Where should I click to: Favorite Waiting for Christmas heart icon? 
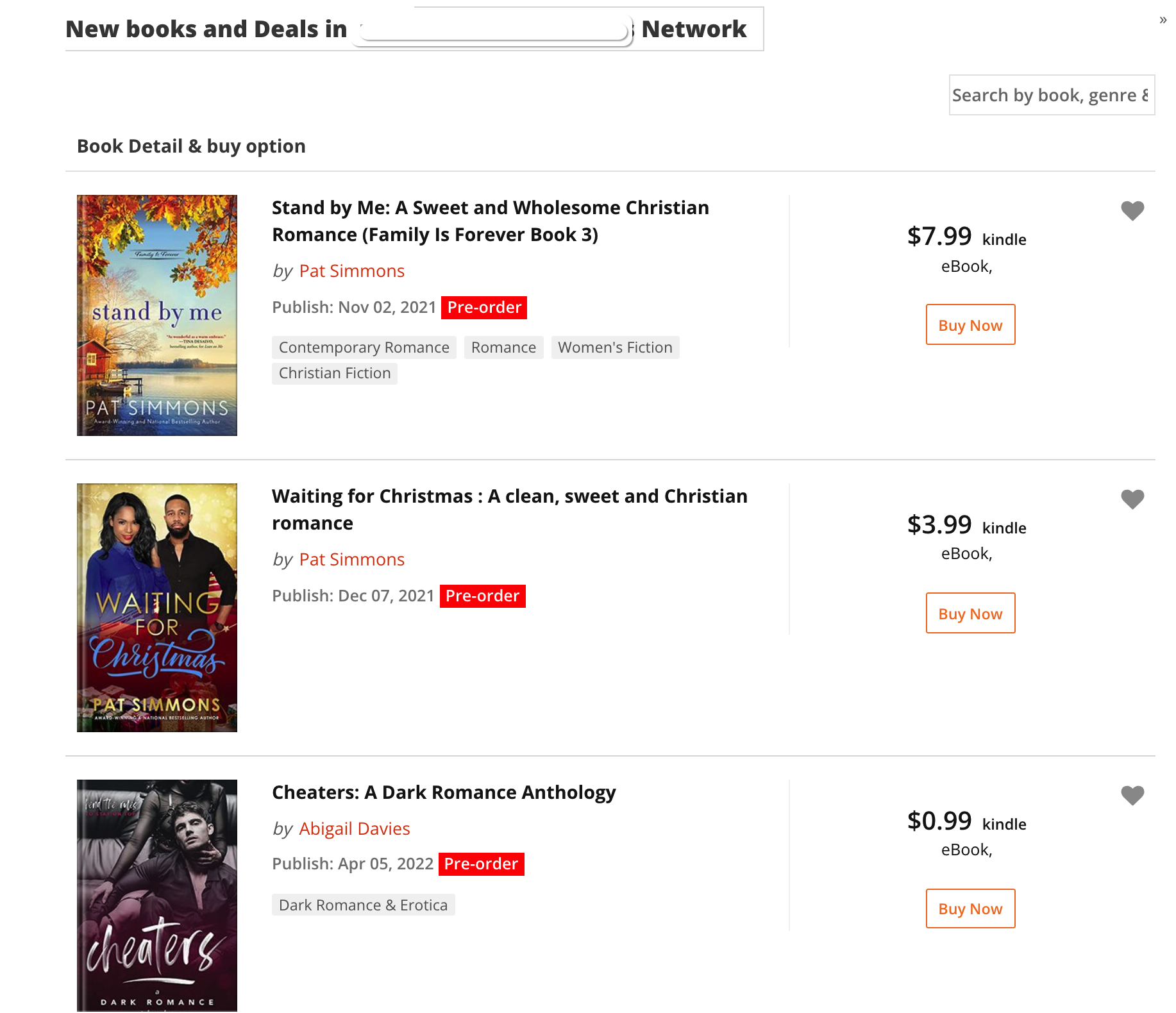coord(1132,499)
